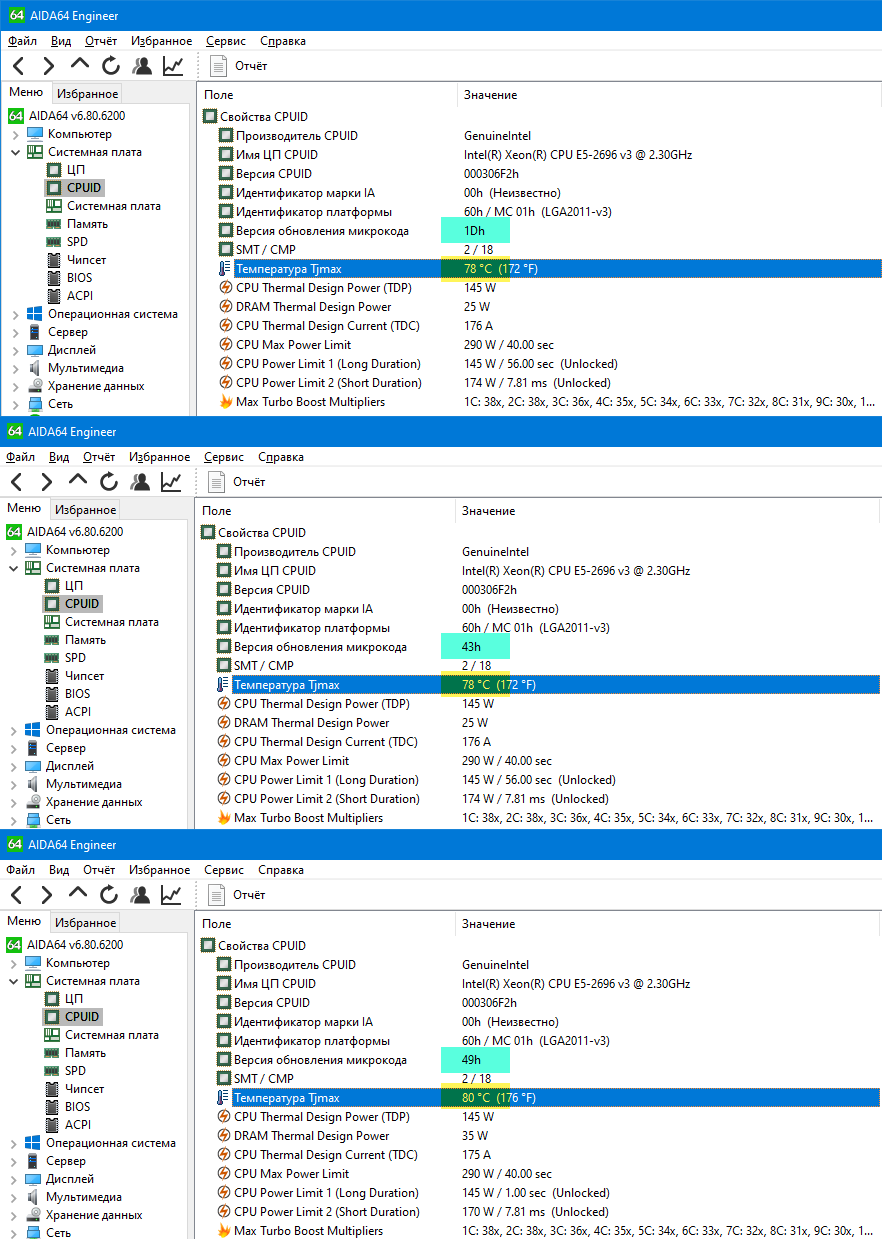Expand Компьютер in top window tree
This screenshot has width=882, height=1239.
click(x=16, y=134)
